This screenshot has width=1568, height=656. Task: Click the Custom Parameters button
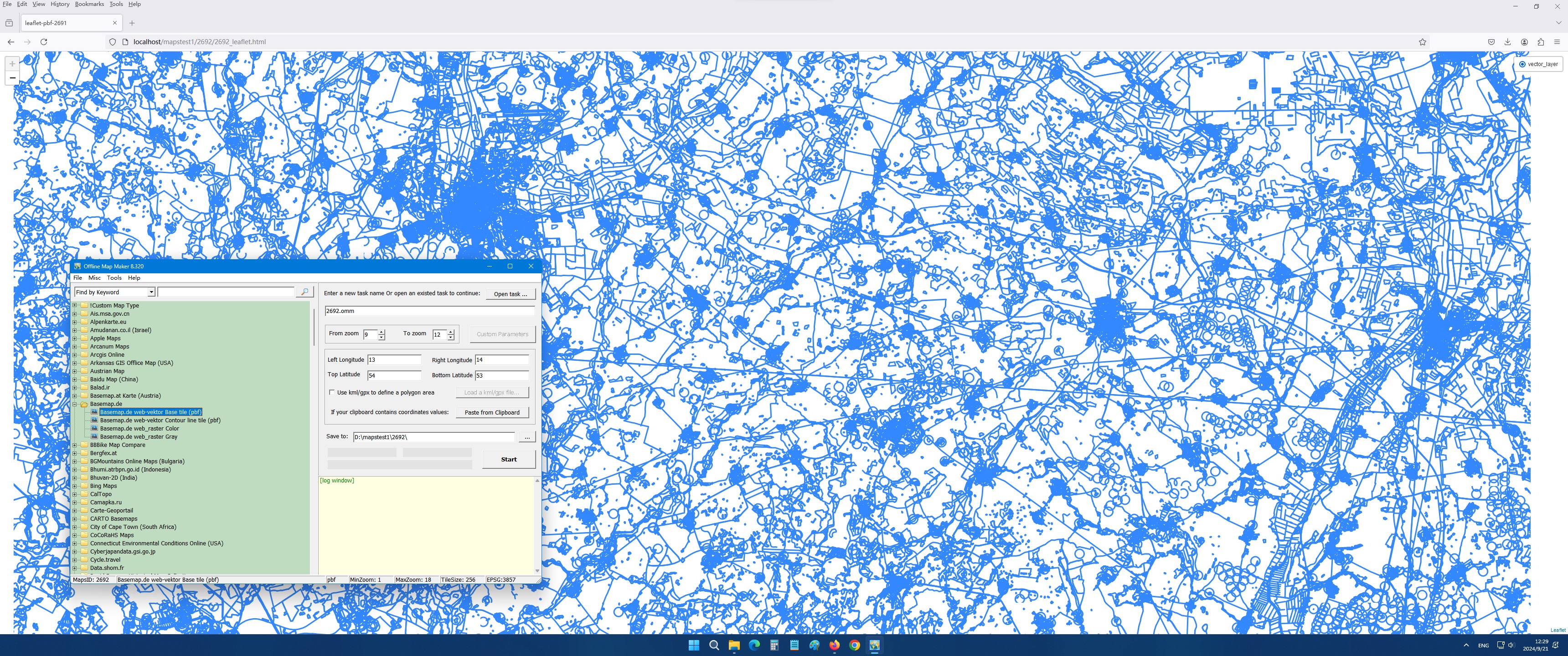coord(502,334)
